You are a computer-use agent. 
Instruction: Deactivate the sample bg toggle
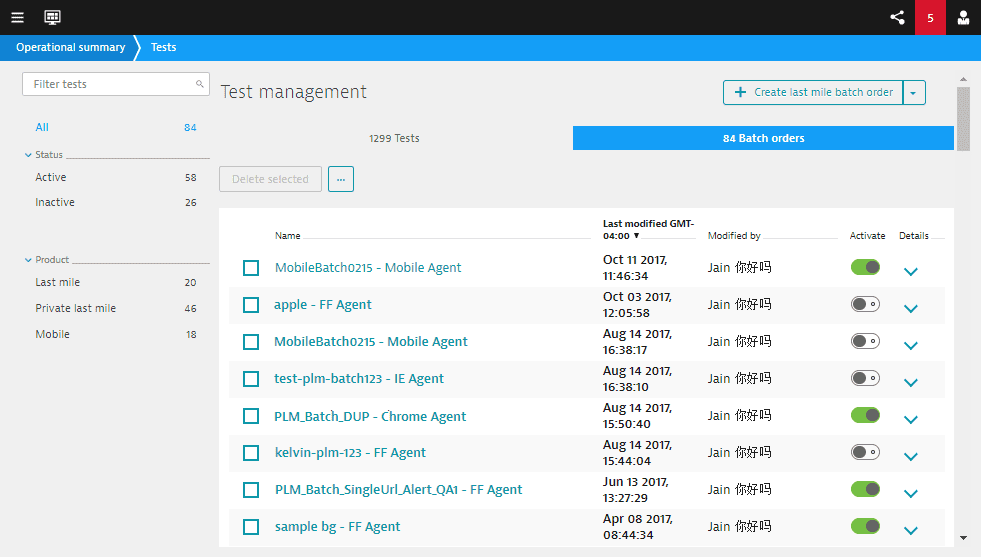click(865, 526)
